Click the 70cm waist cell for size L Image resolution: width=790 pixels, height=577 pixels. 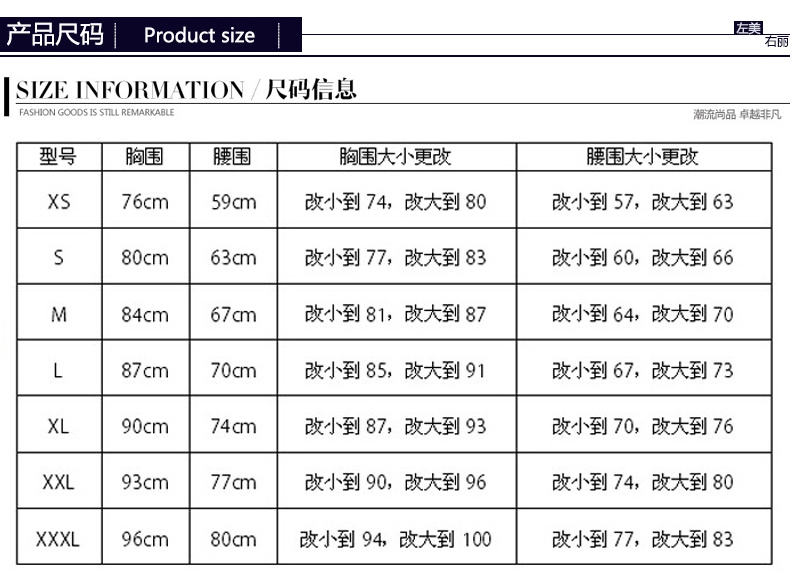[233, 371]
